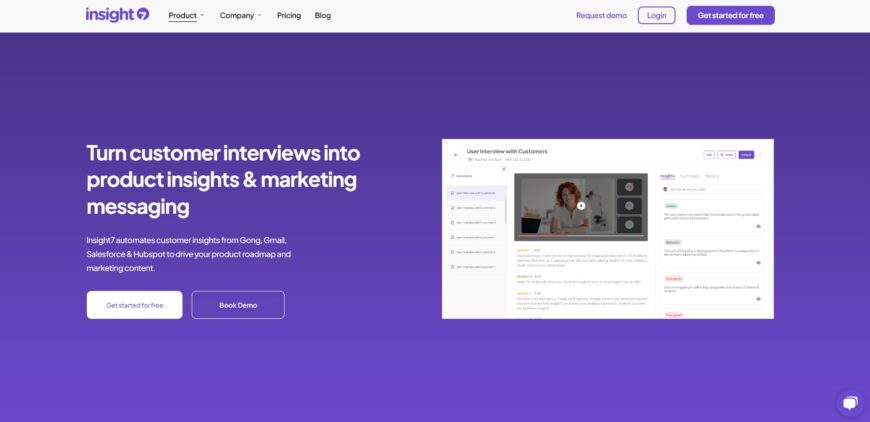Viewport: 870px width, 422px height.
Task: Click the Book Demo button
Action: click(x=238, y=305)
